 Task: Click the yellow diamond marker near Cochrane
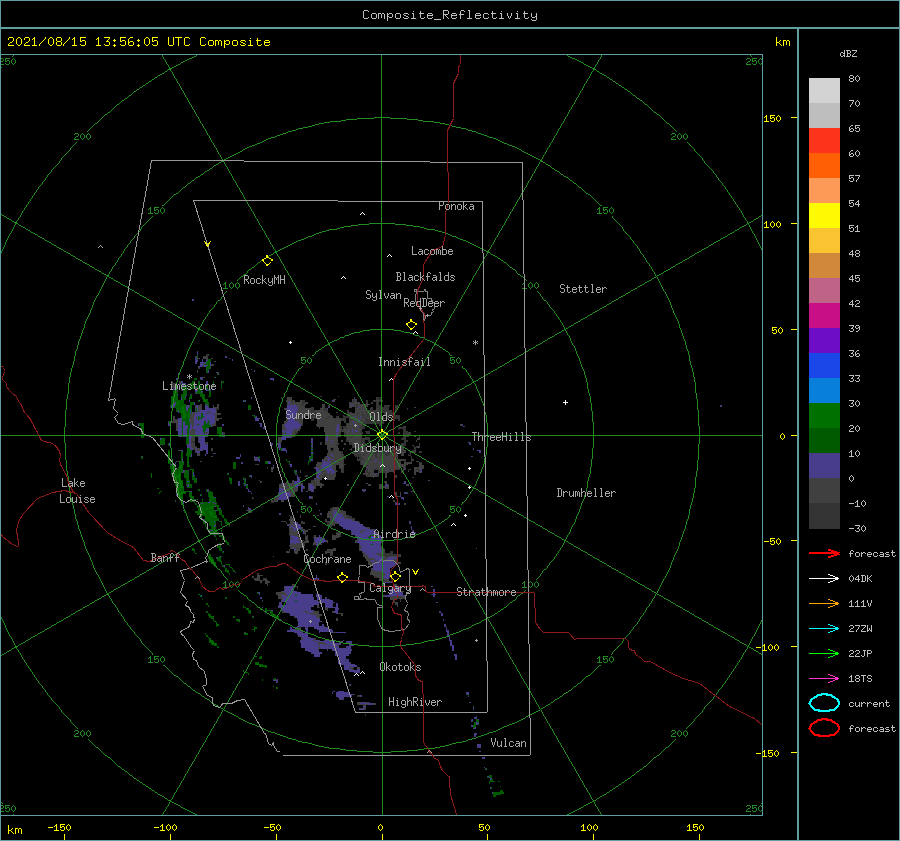click(x=342, y=578)
